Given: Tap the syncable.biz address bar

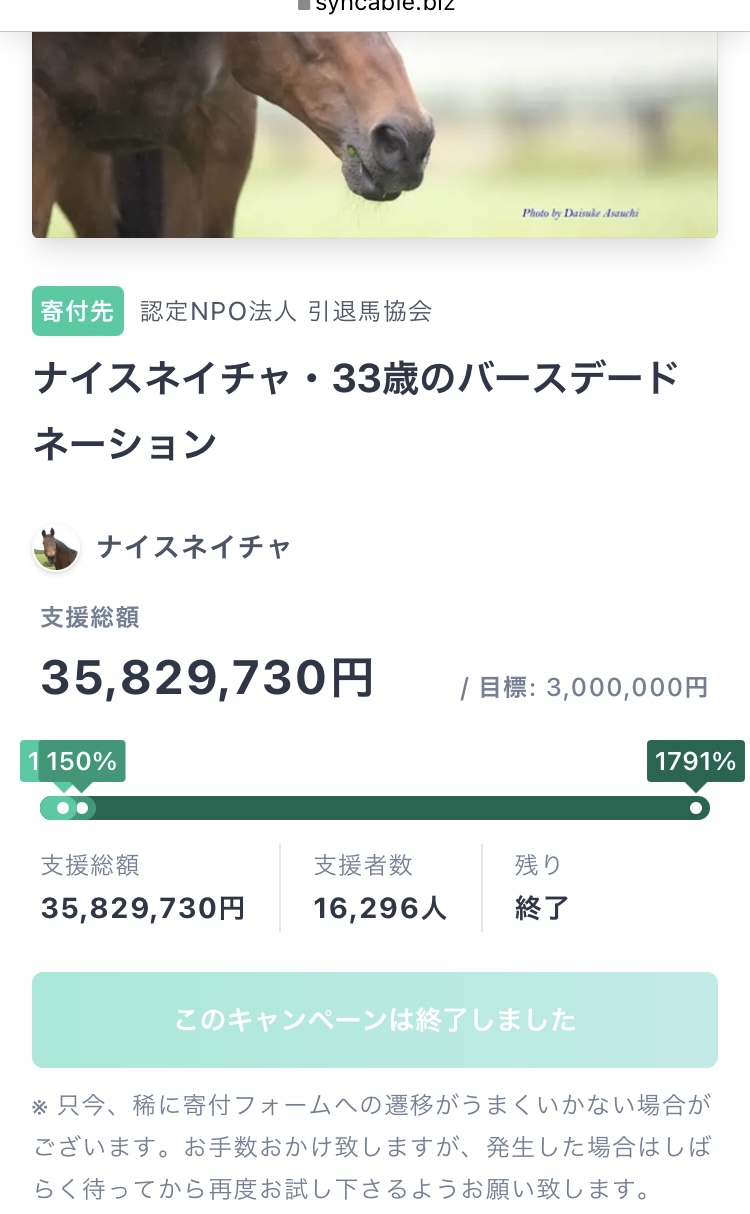Looking at the screenshot, I should click(x=385, y=6).
